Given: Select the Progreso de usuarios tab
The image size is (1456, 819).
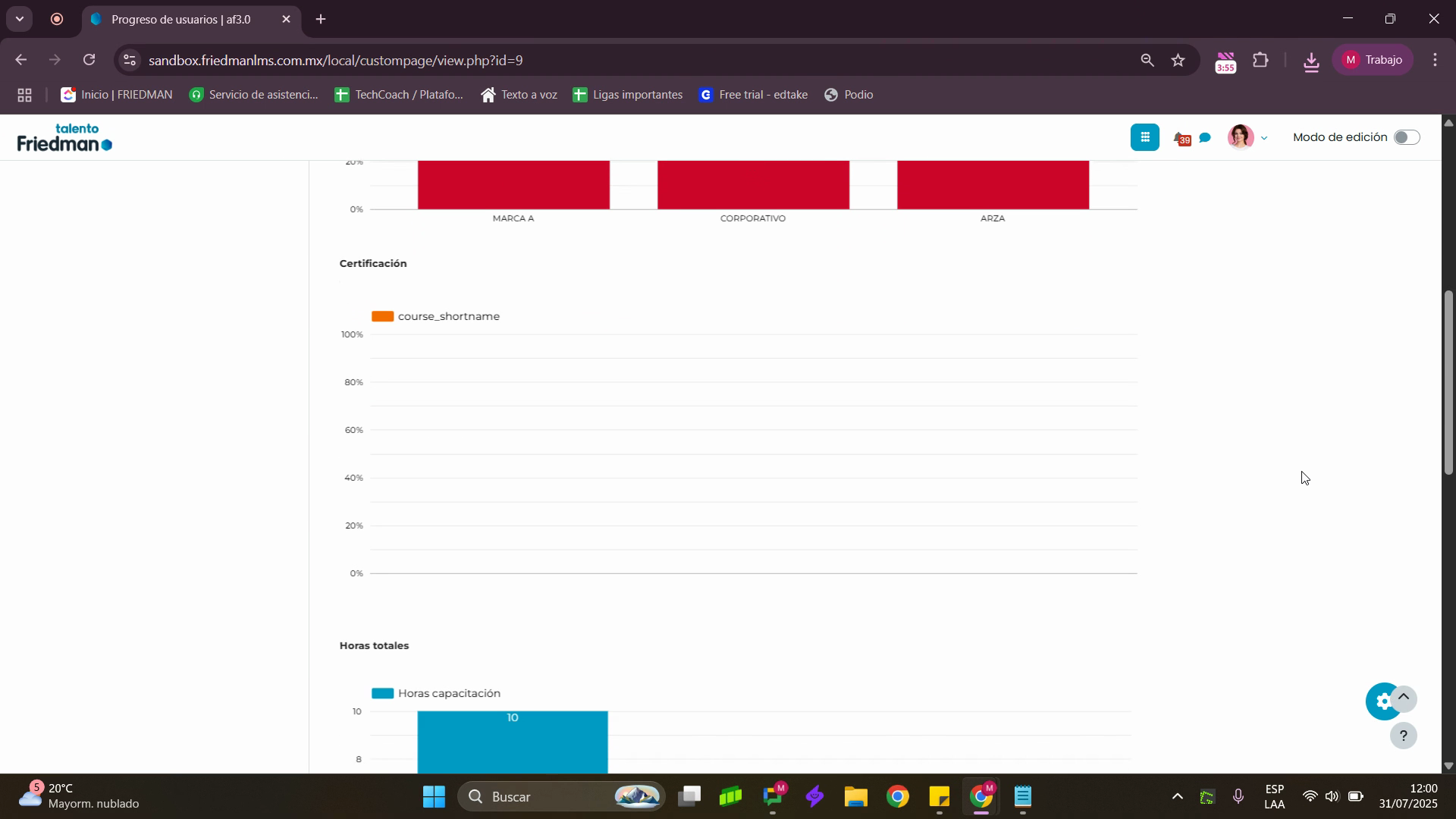Looking at the screenshot, I should (x=182, y=20).
